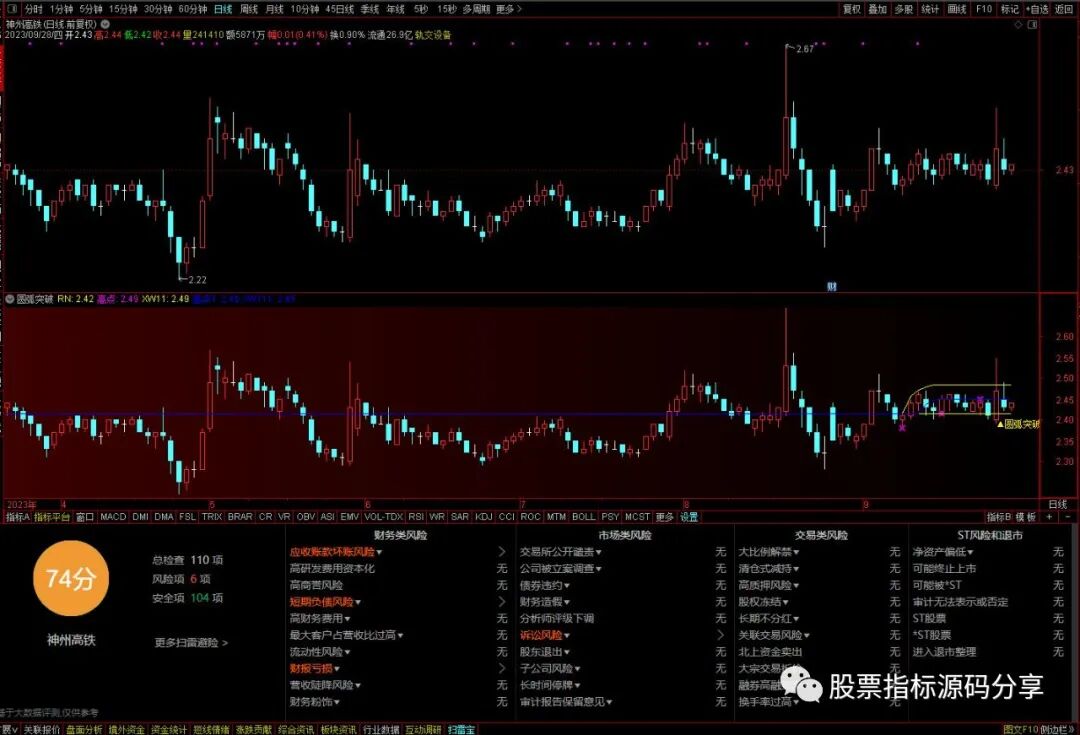Select the TRIX indicator
The height and width of the screenshot is (735, 1080).
pos(211,517)
